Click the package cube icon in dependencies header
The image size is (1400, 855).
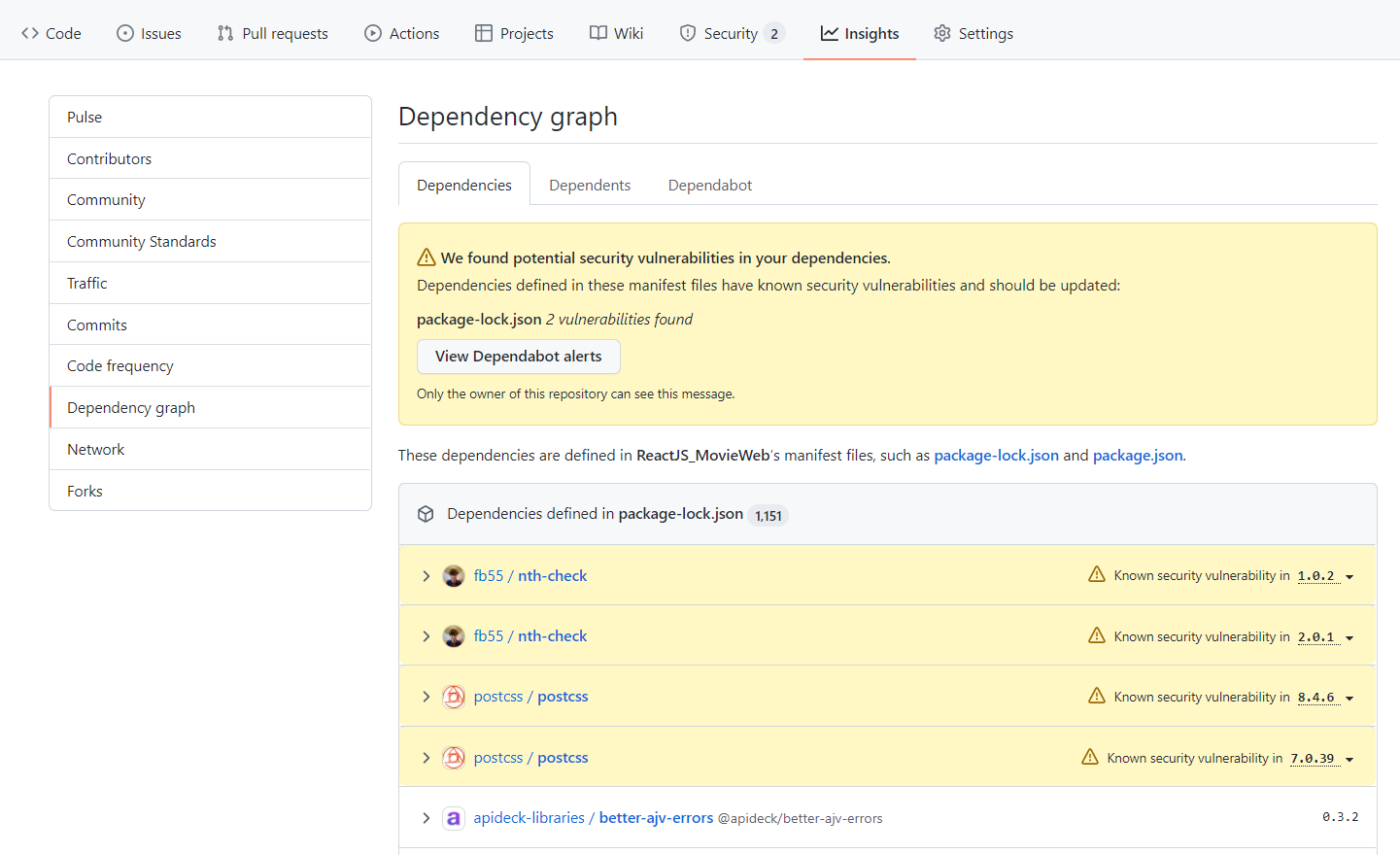[x=426, y=514]
